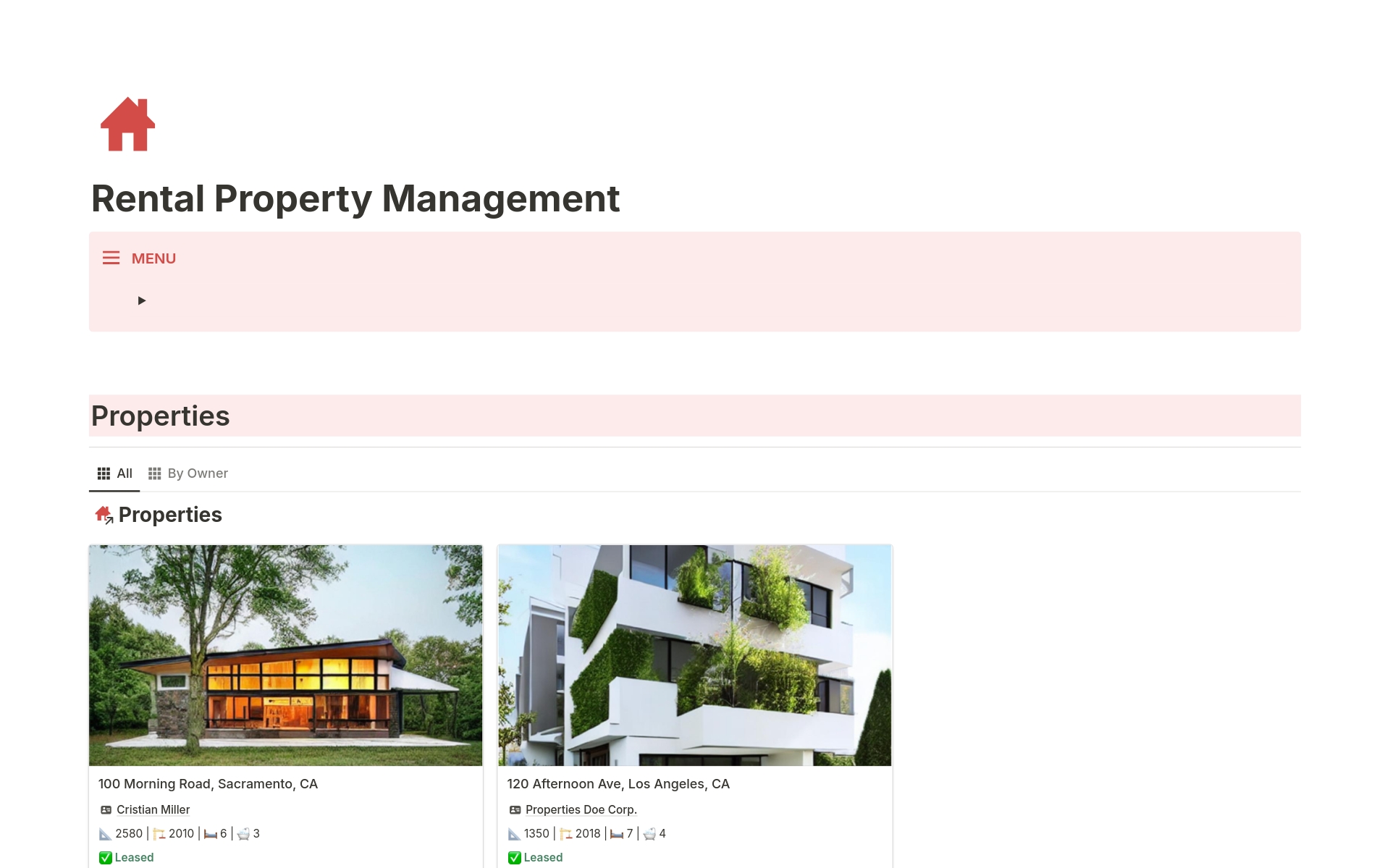The height and width of the screenshot is (868, 1390).
Task: Click the grid icon next to By Owner
Action: click(x=154, y=473)
